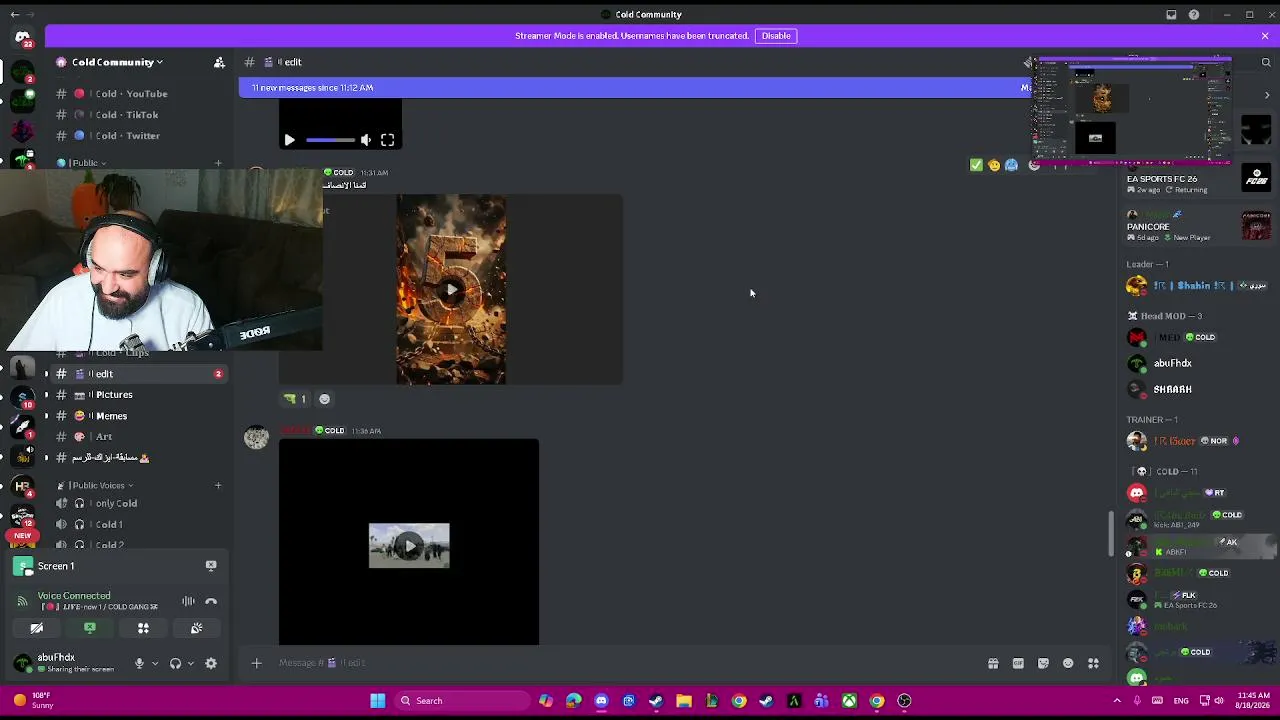Upload an attachment with the plus button
This screenshot has height=720, width=1280.
[x=256, y=663]
